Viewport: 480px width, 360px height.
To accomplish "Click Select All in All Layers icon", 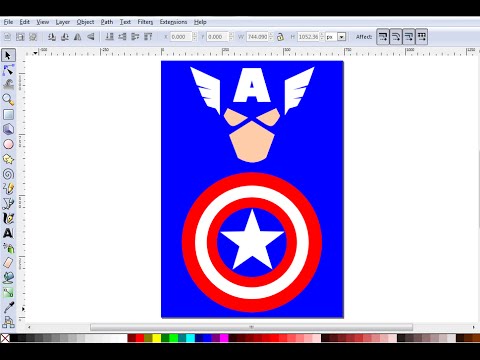I will pyautogui.click(x=20, y=37).
